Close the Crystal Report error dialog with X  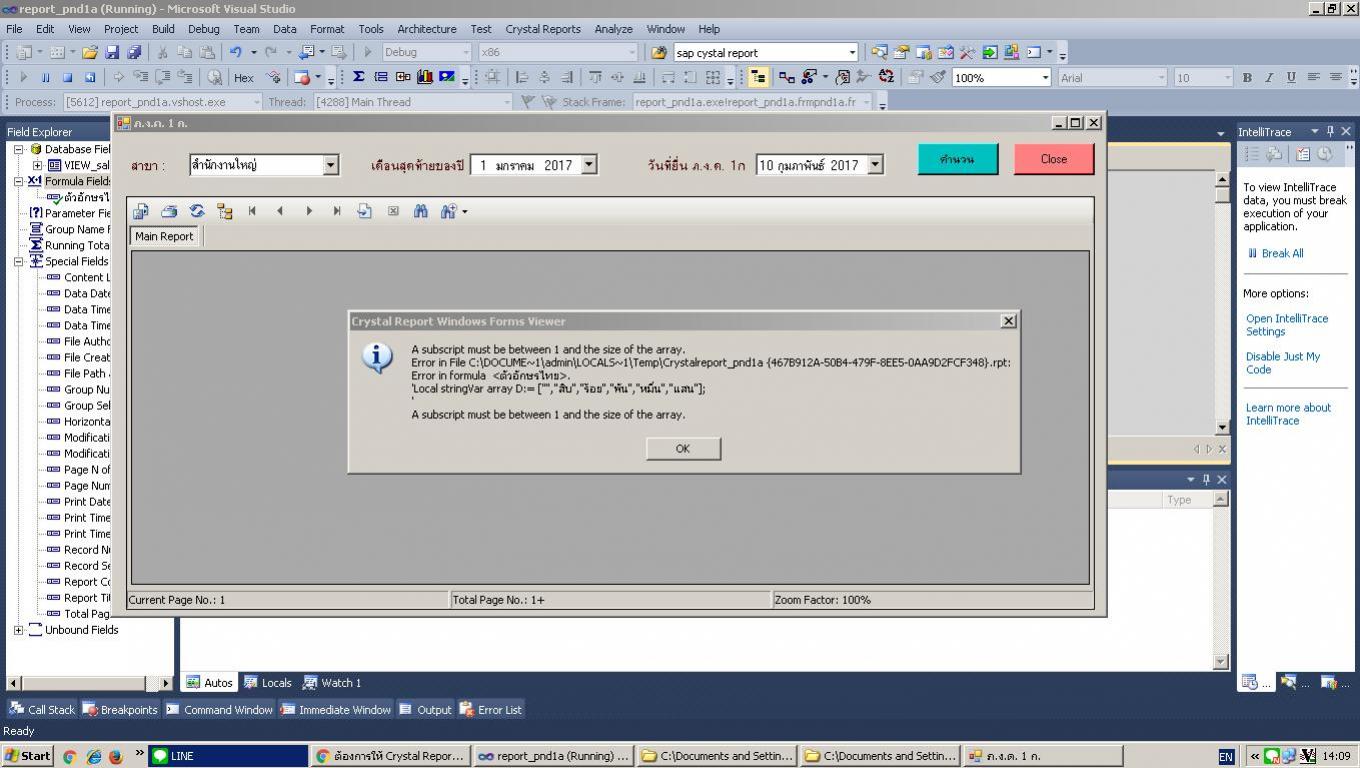click(1008, 321)
